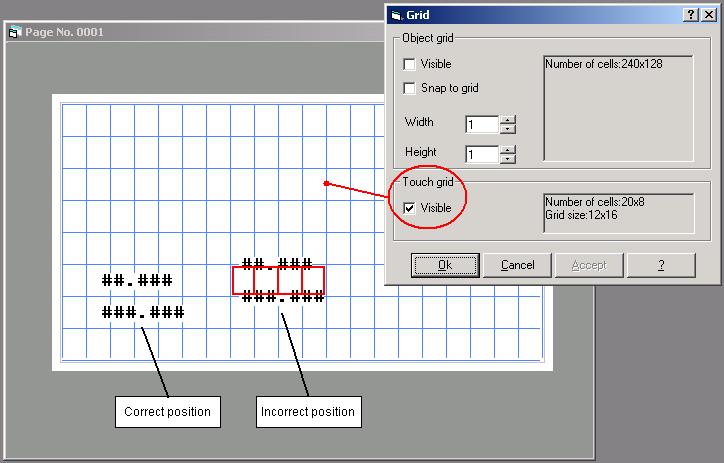The image size is (724, 463).
Task: Click the Height value field
Action: coord(482,155)
